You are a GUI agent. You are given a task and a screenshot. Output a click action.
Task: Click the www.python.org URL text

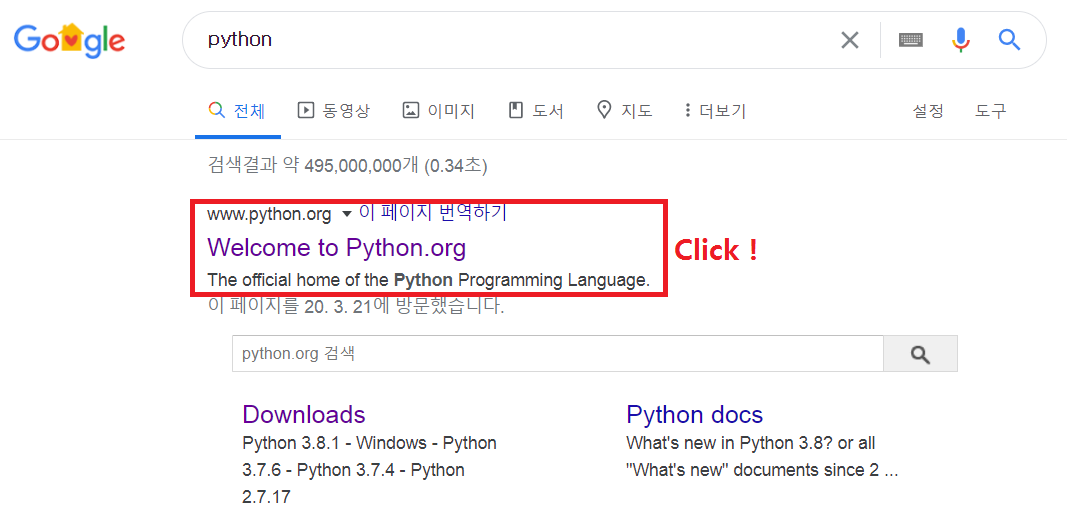[269, 215]
